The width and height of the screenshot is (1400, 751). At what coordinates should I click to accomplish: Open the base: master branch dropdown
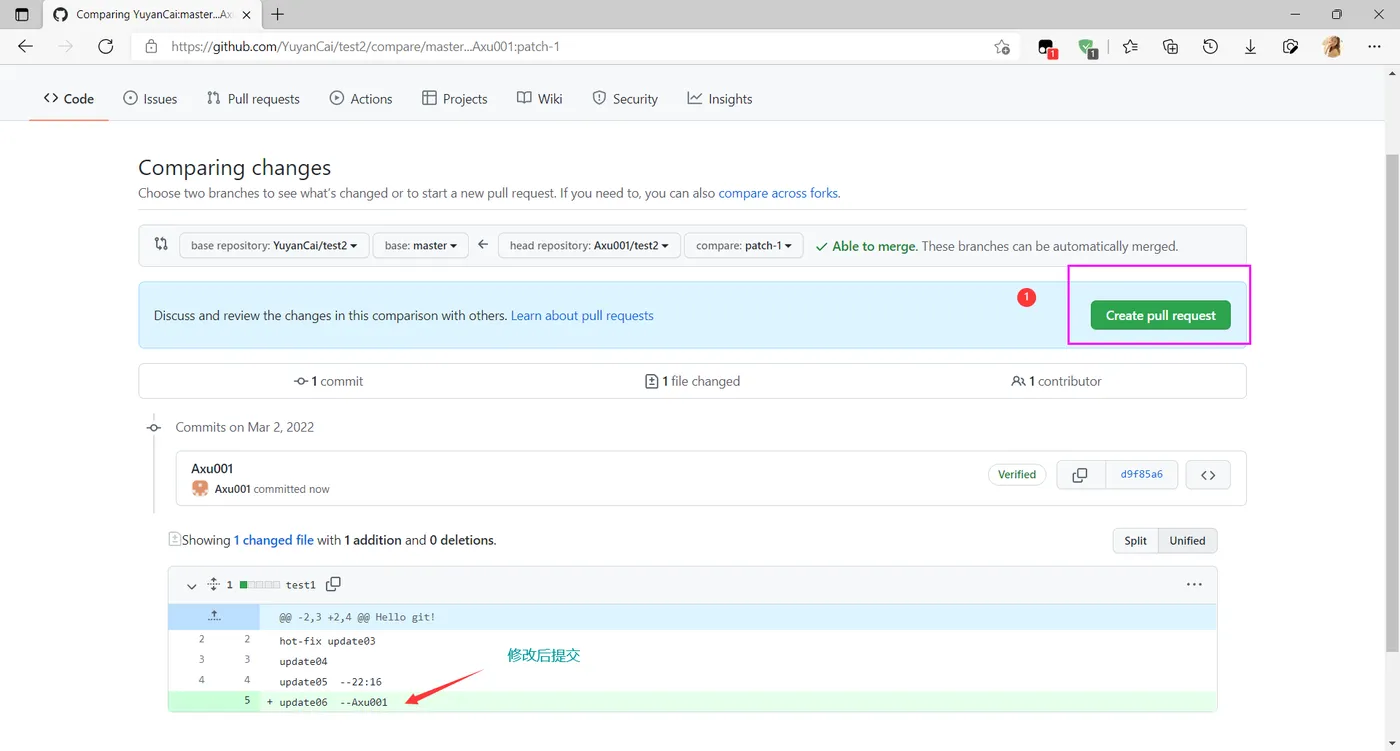[x=421, y=245]
